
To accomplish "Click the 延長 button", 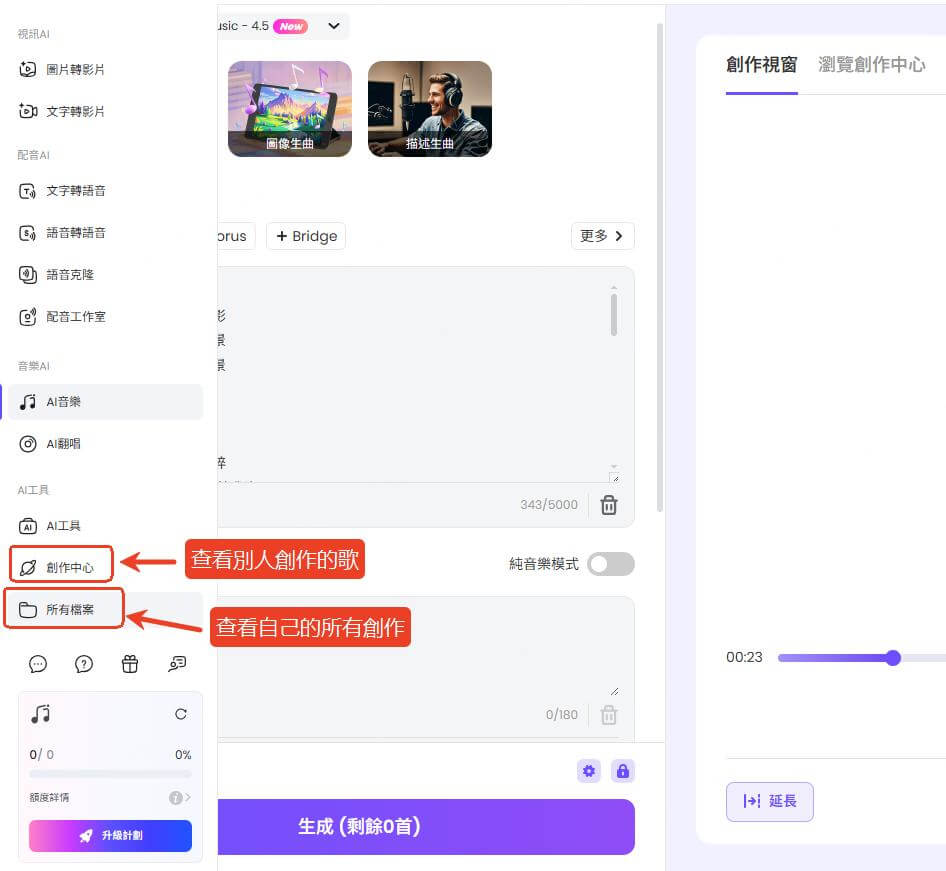I will pyautogui.click(x=770, y=802).
